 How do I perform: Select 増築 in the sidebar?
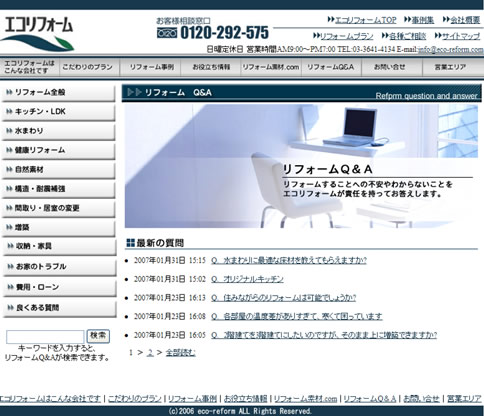(59, 228)
